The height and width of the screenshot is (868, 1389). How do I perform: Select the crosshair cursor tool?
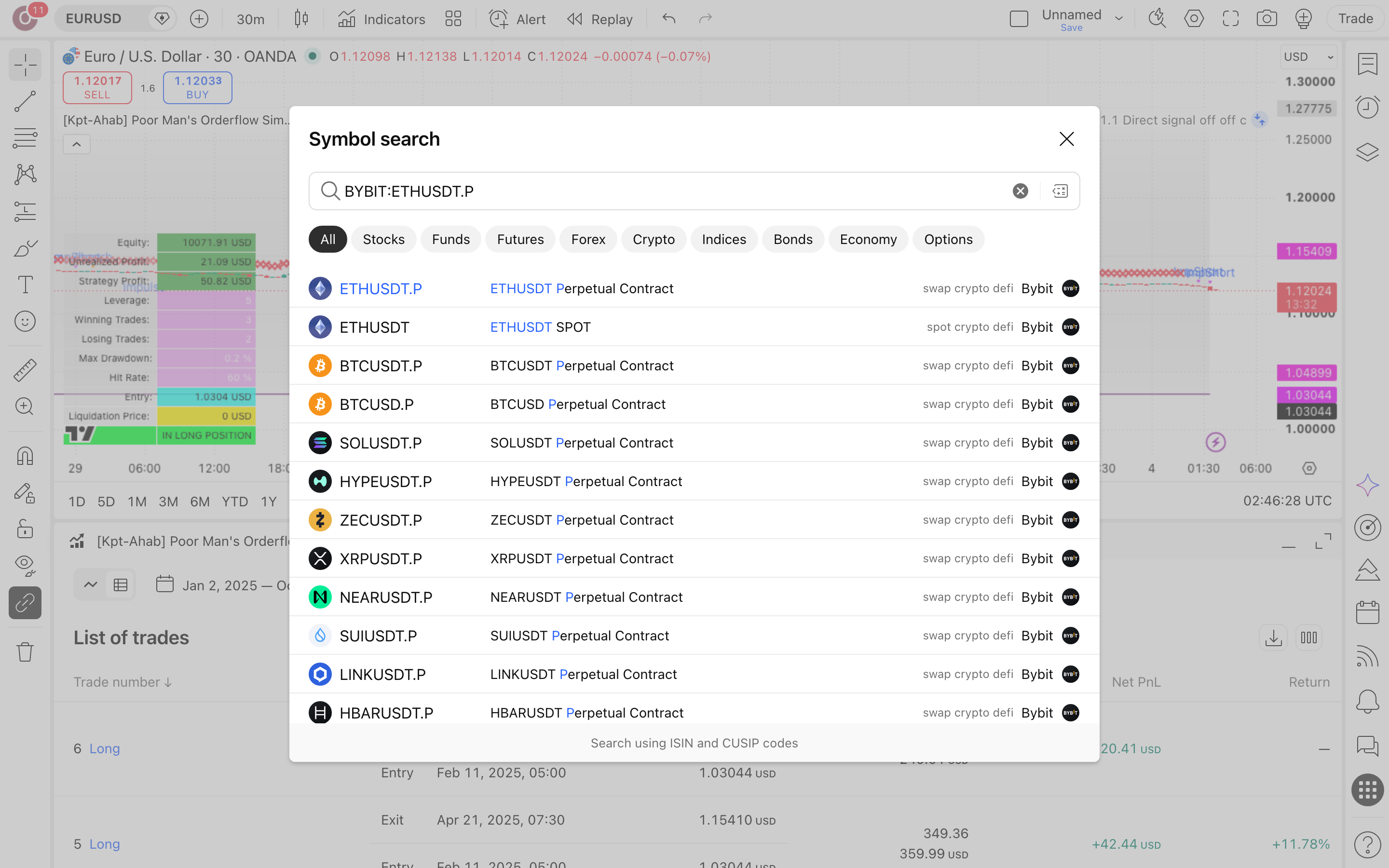coord(25,65)
